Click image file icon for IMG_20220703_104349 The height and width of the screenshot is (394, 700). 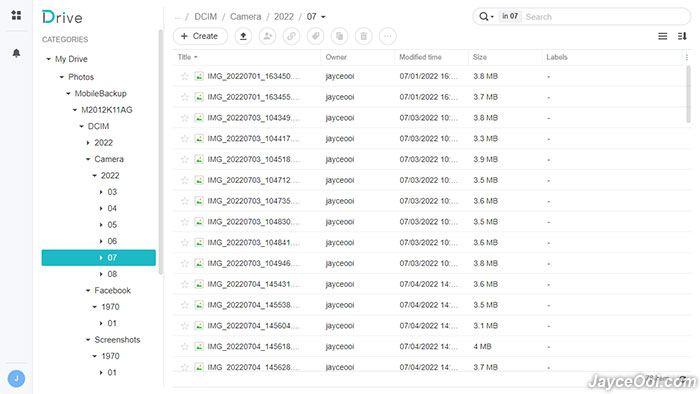tap(199, 118)
